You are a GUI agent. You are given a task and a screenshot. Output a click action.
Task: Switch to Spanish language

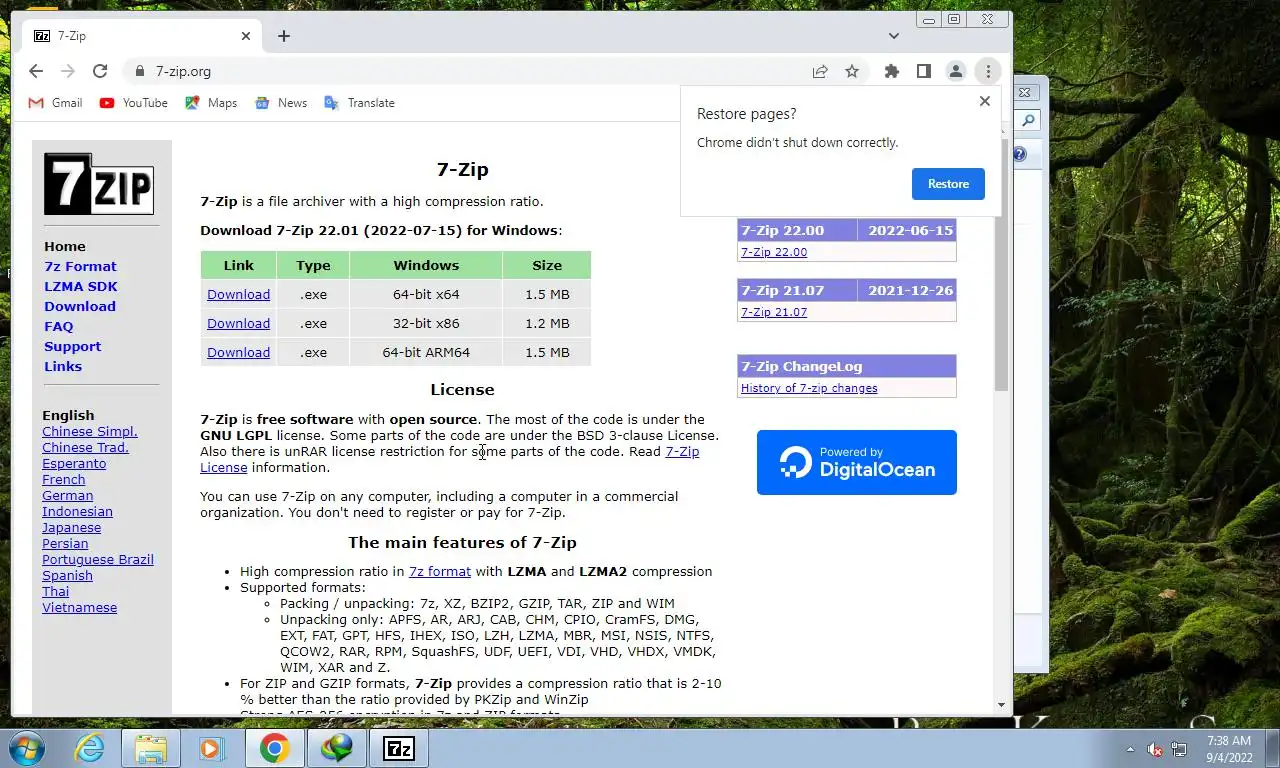(x=67, y=575)
